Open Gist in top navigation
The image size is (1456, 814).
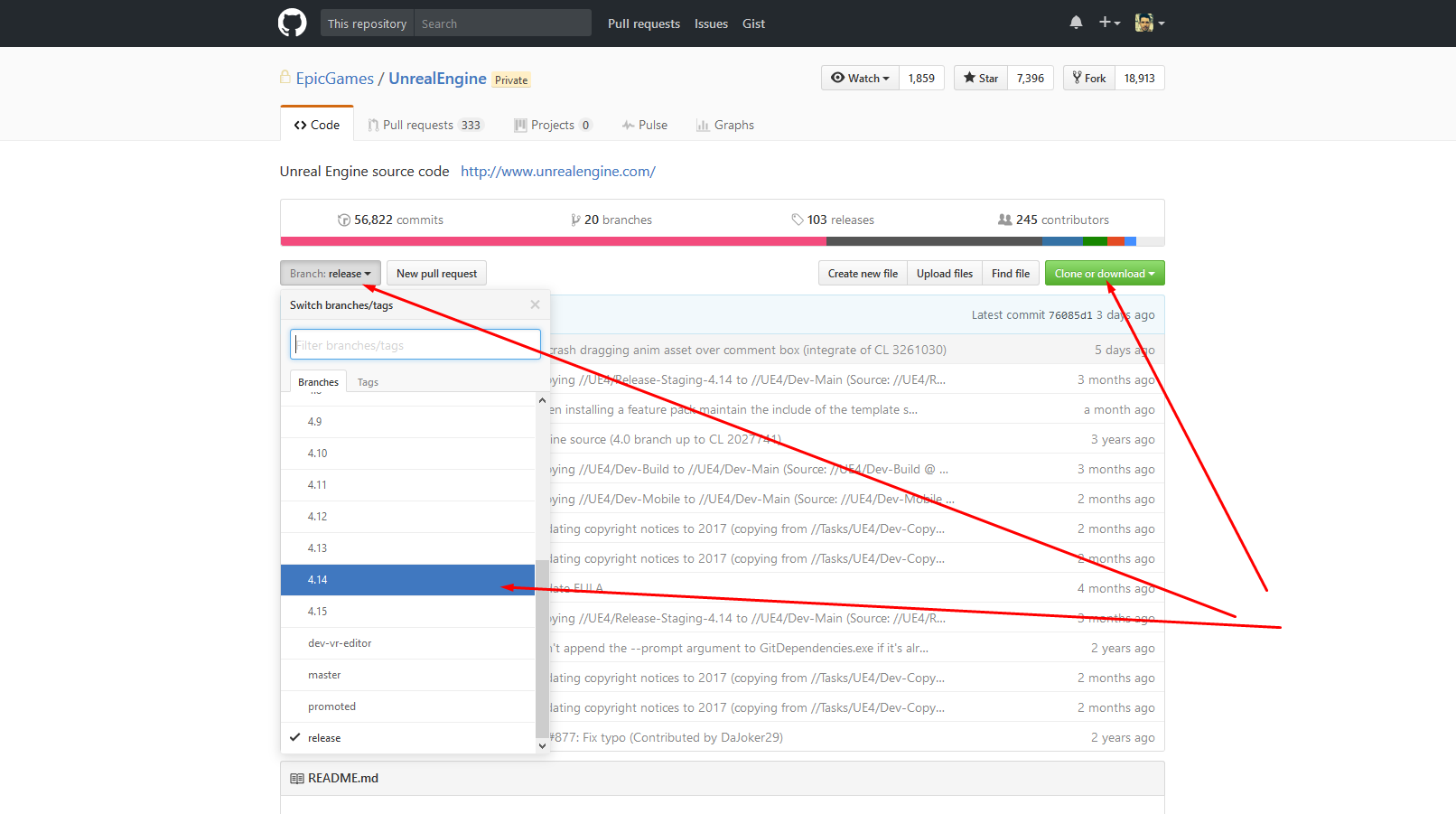point(753,23)
